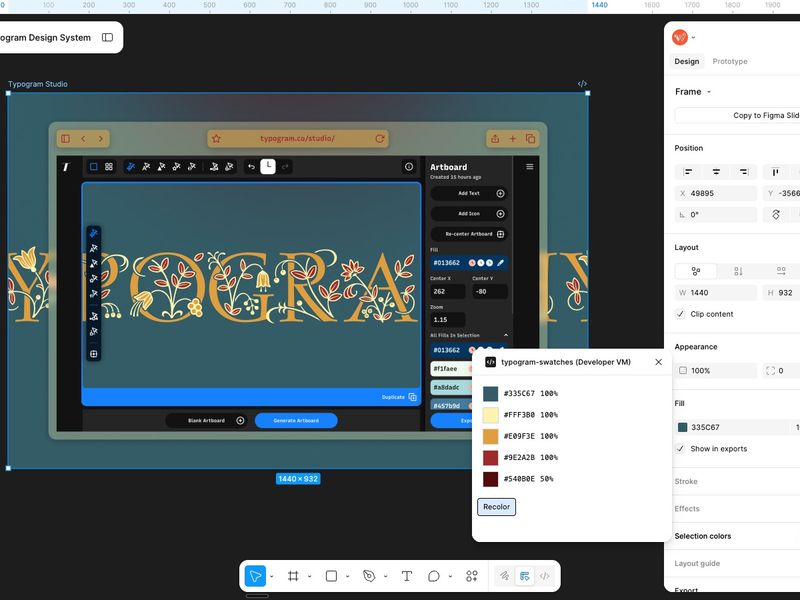Image resolution: width=800 pixels, height=600 pixels.
Task: Close the typogram-swatches plugin window
Action: point(658,362)
